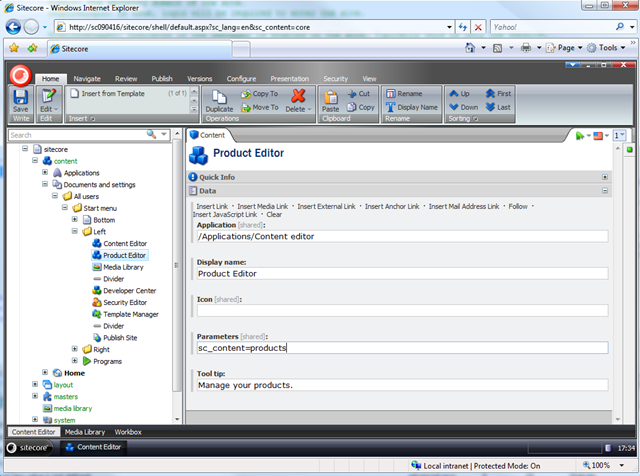Click into the Icon field
Viewport: 640px width, 476px height.
[402, 311]
